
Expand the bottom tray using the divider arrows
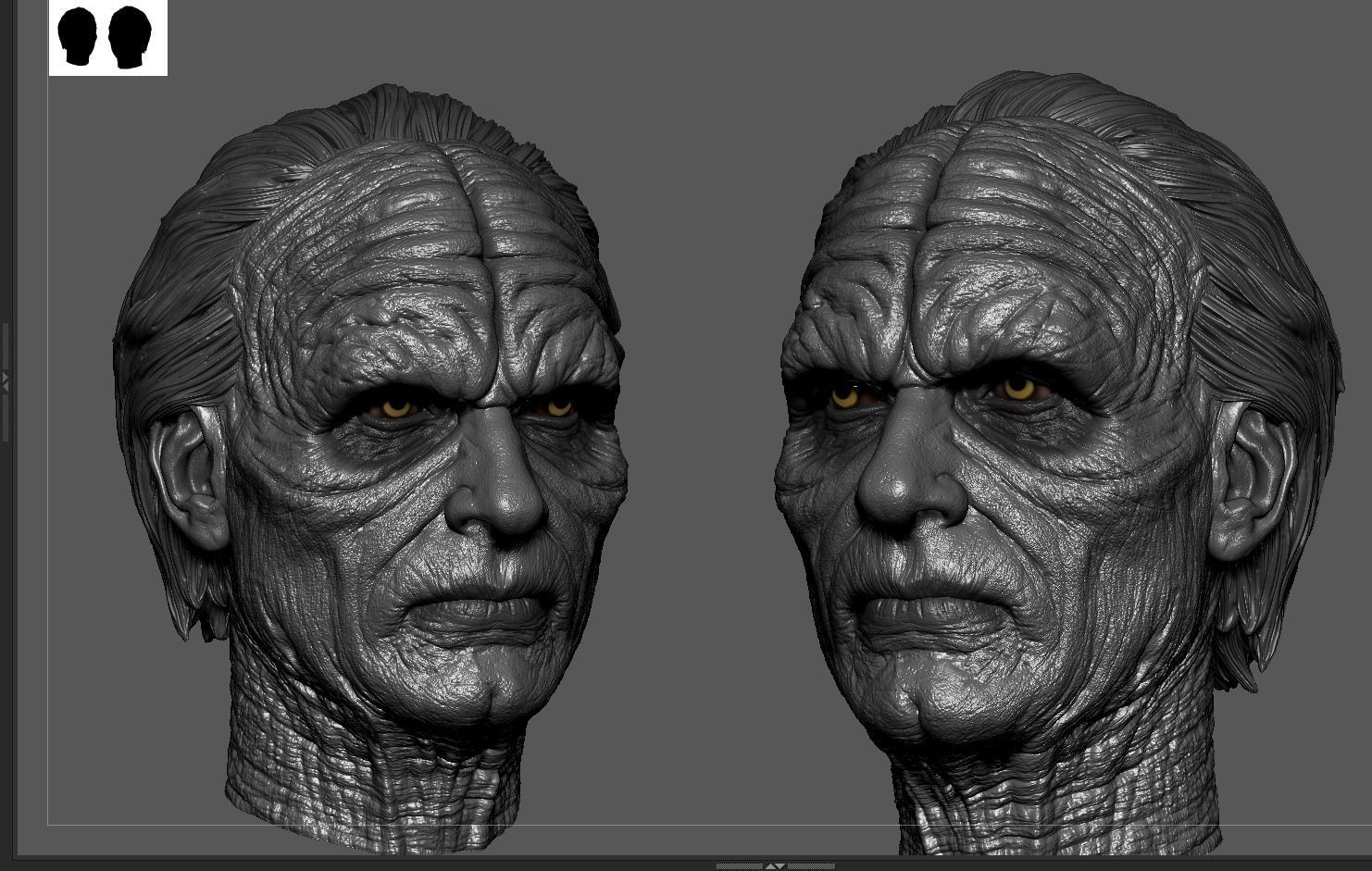775,866
